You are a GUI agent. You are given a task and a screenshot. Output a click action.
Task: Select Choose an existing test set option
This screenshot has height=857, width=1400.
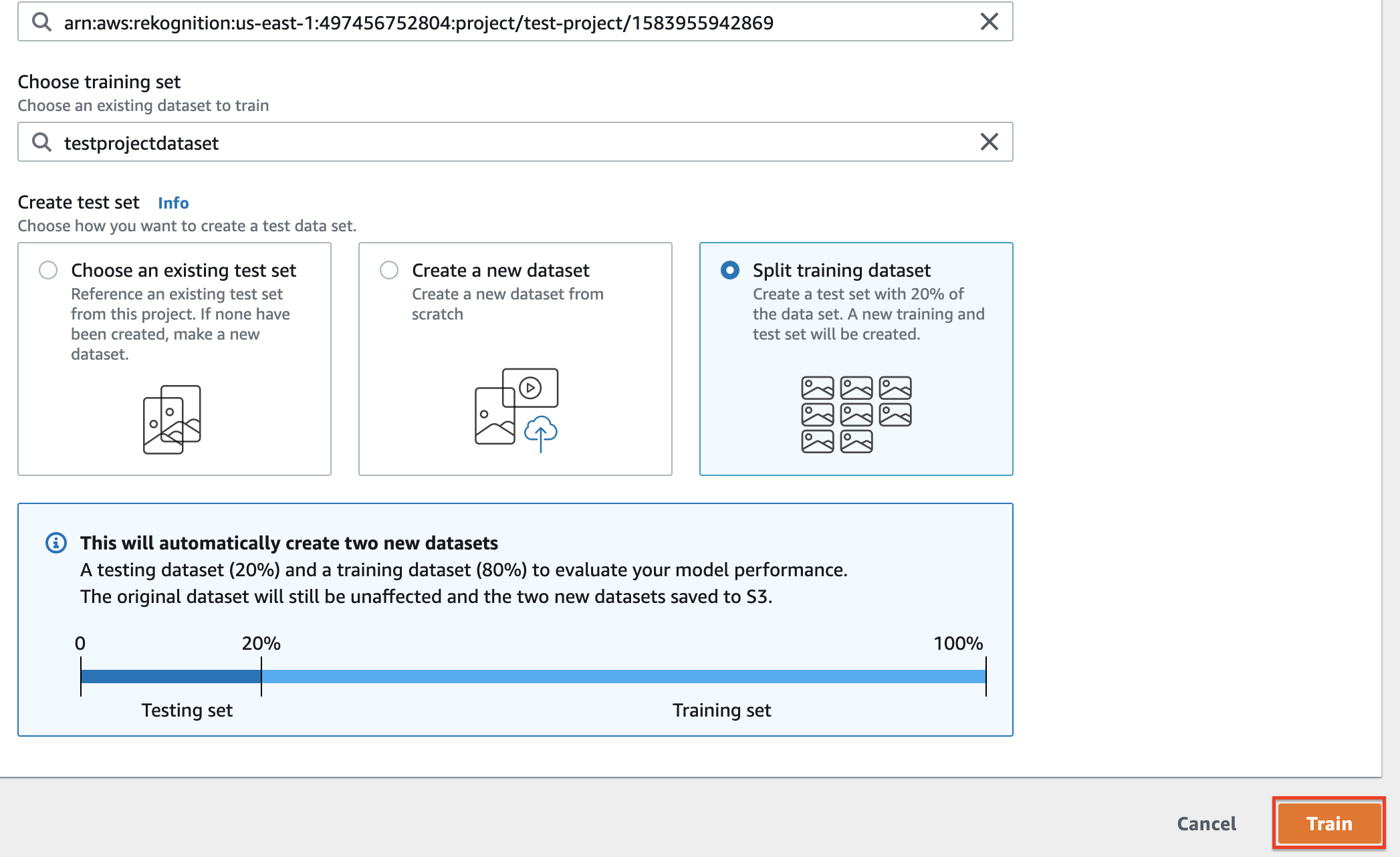tap(48, 270)
